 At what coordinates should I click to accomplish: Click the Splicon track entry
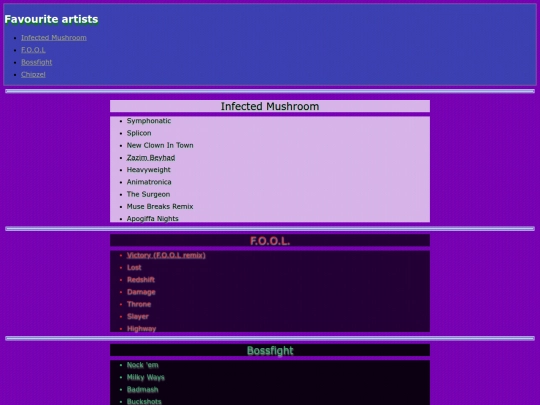point(139,133)
